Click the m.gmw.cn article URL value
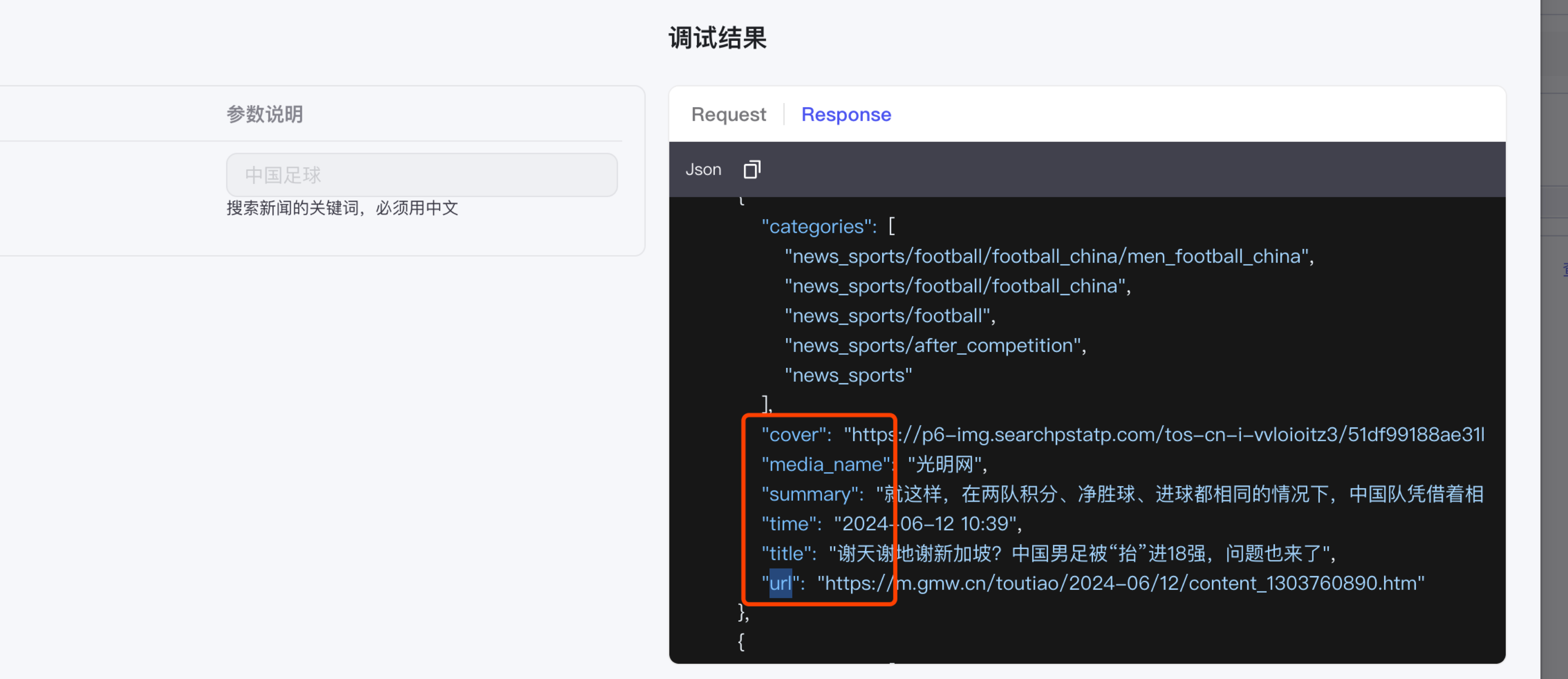The width and height of the screenshot is (1568, 679). click(x=1120, y=583)
